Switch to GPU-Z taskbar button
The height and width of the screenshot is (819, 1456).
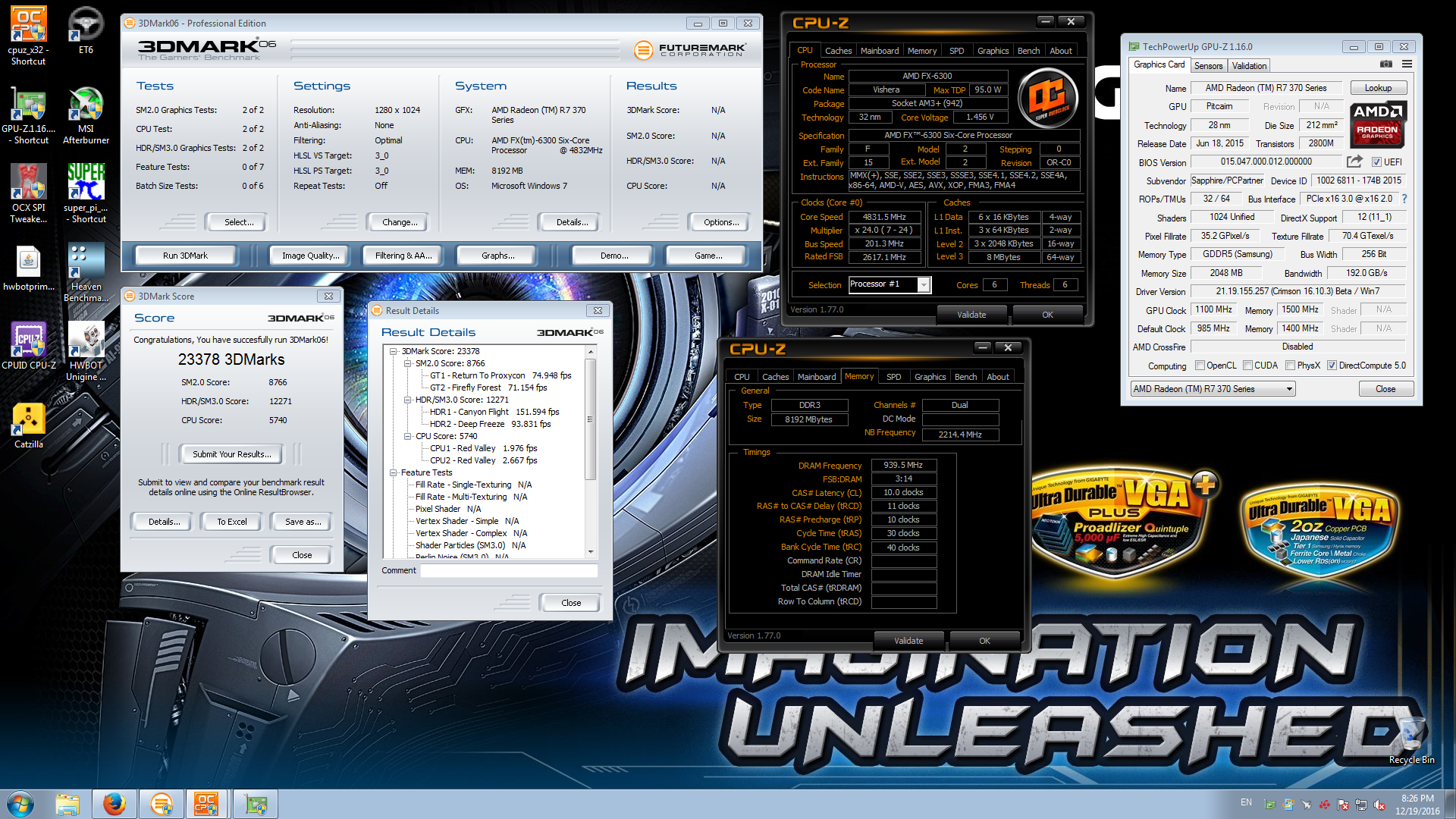(x=256, y=804)
